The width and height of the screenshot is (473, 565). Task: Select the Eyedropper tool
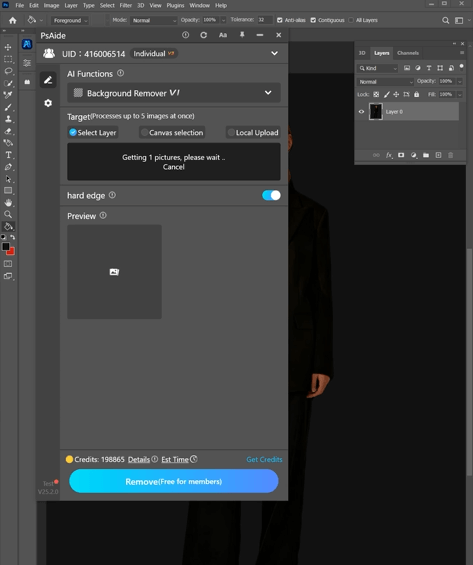[x=8, y=95]
